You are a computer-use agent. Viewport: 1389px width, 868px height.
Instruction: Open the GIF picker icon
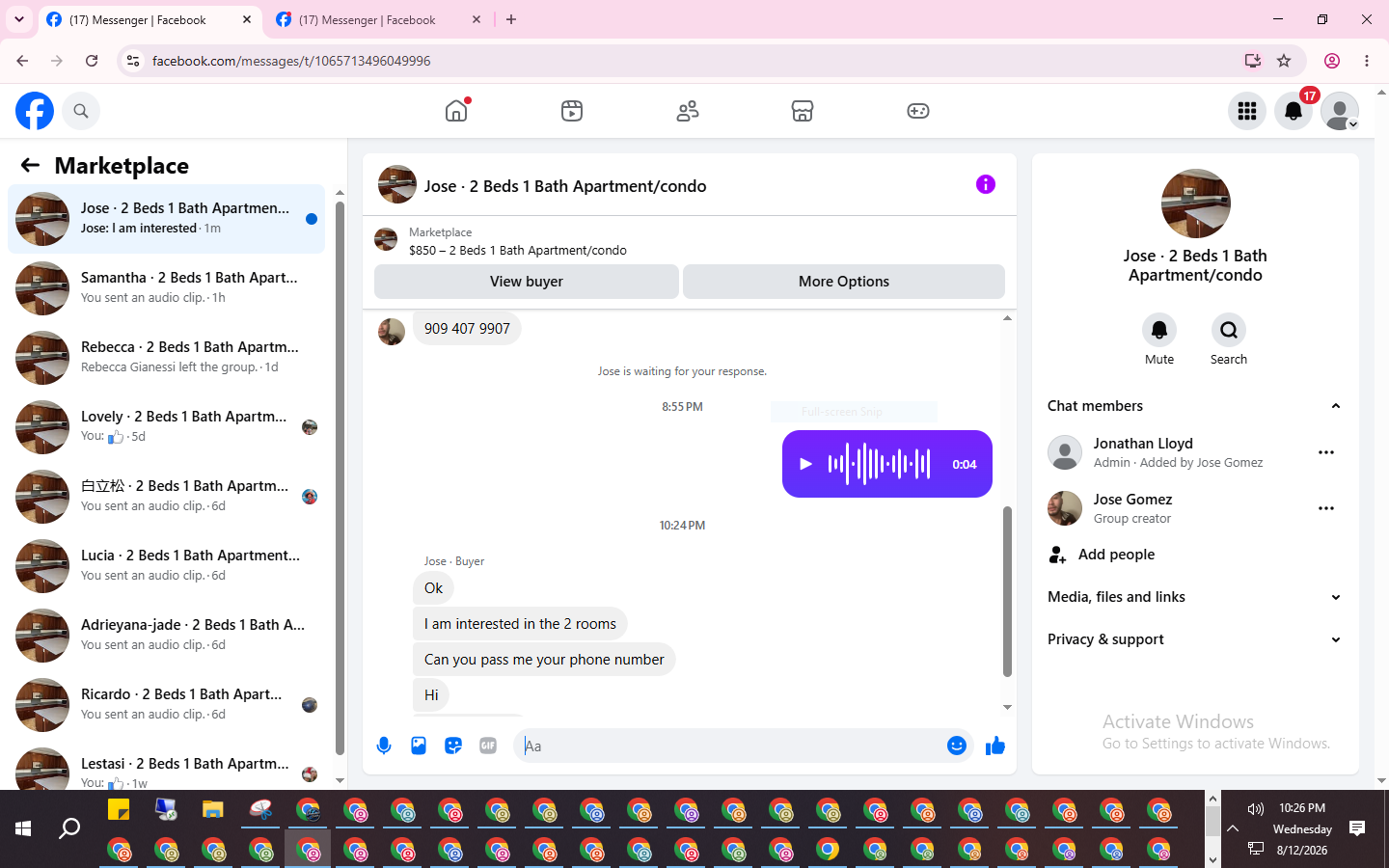coord(488,746)
